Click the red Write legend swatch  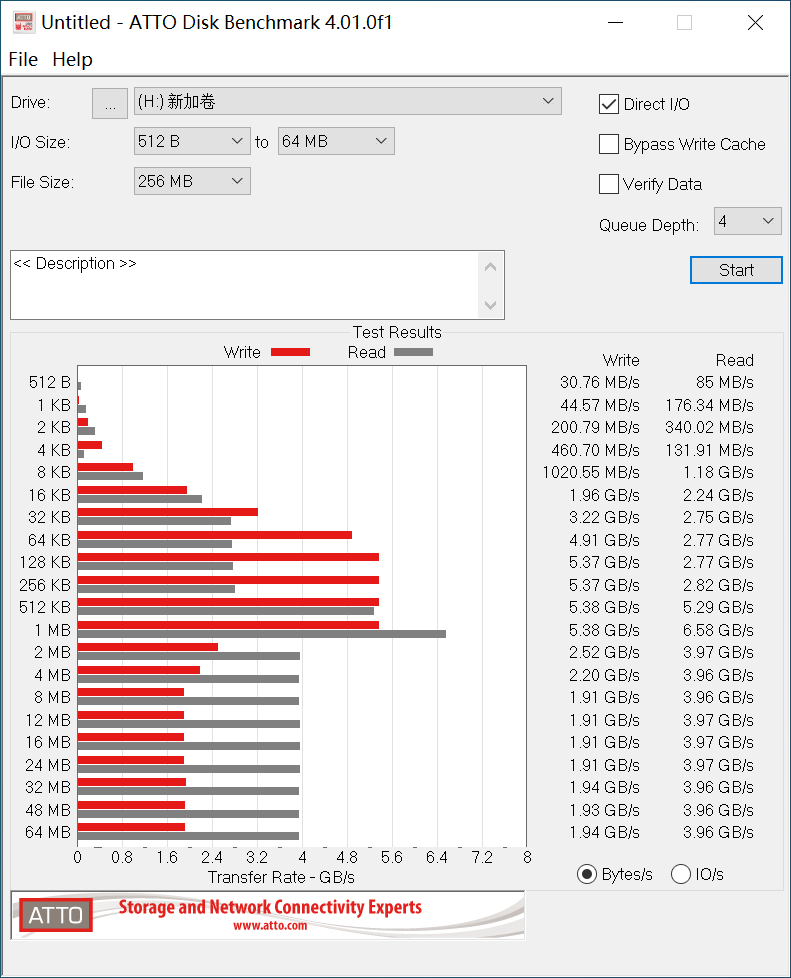(290, 352)
